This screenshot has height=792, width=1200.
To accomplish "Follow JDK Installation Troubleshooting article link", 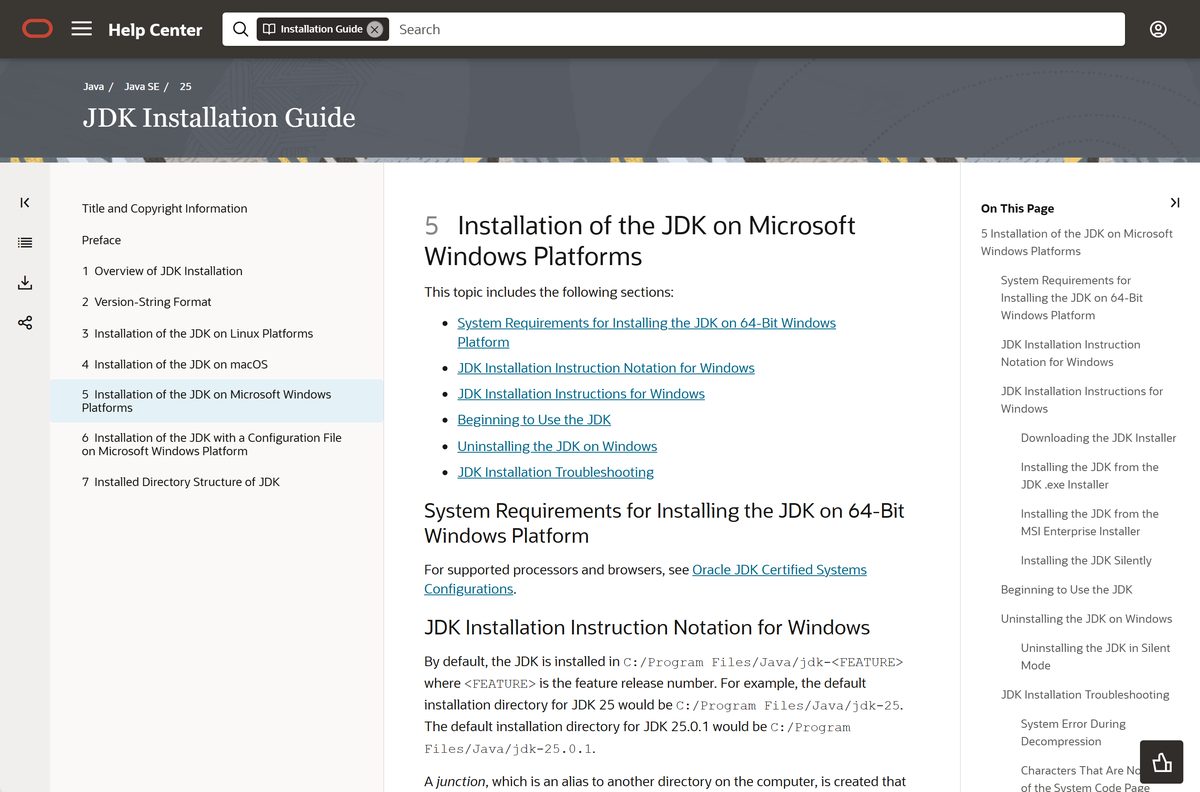I will [x=555, y=472].
